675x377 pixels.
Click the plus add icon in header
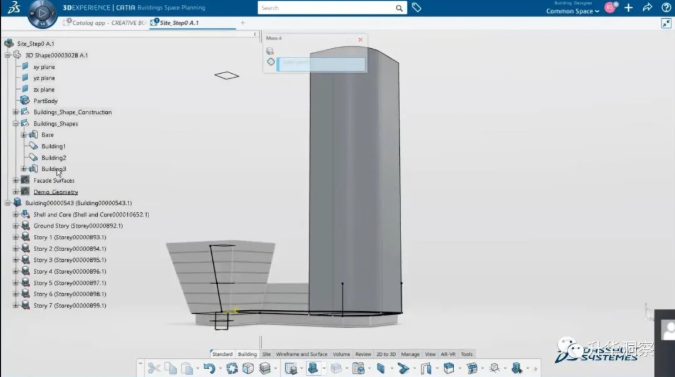click(629, 7)
